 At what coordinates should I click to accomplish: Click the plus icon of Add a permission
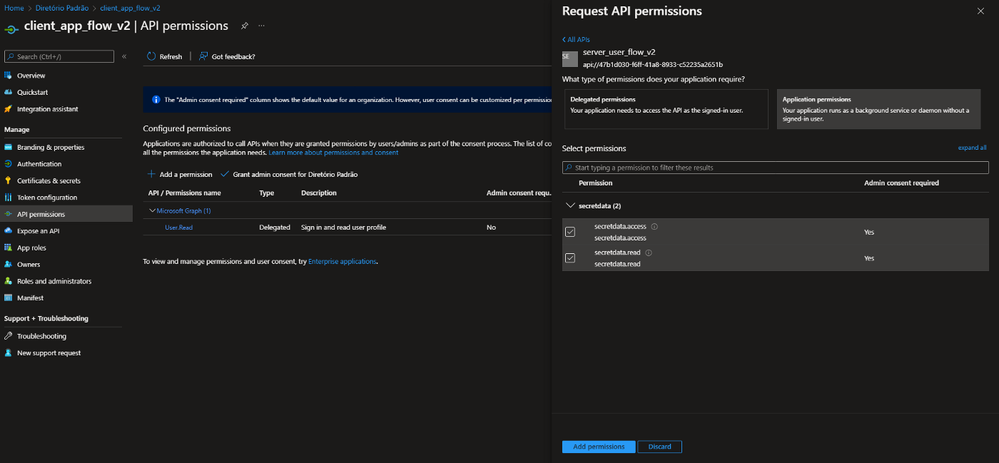(x=152, y=175)
